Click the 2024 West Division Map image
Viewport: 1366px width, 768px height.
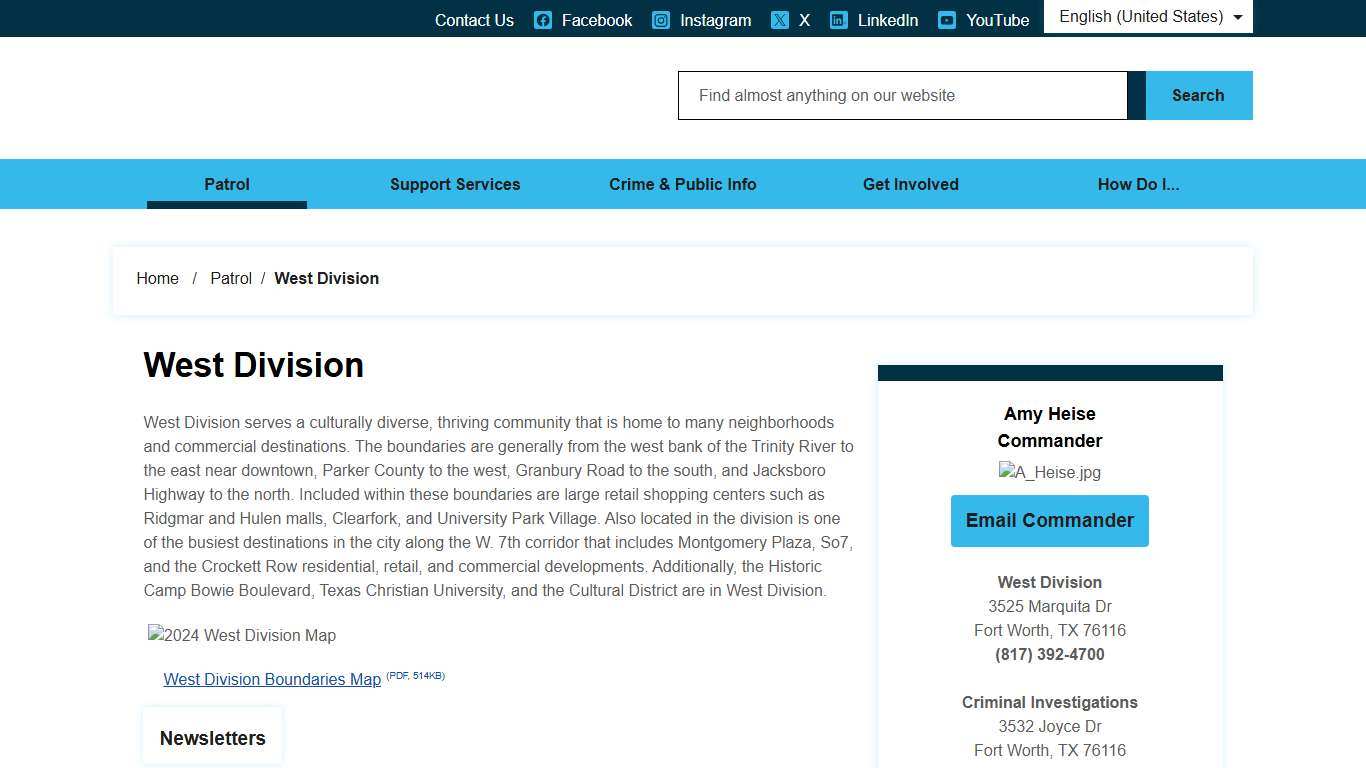[242, 636]
